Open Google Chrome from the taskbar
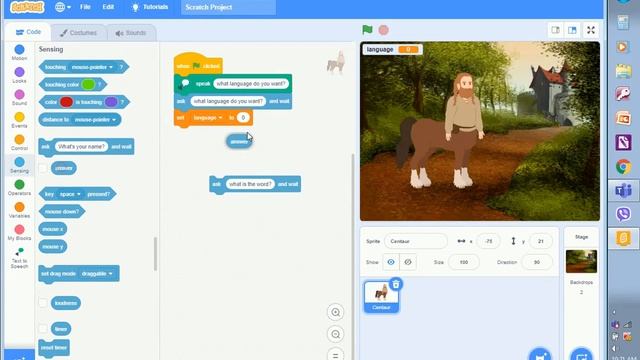Screen dimensions: 640x360 [623, 167]
